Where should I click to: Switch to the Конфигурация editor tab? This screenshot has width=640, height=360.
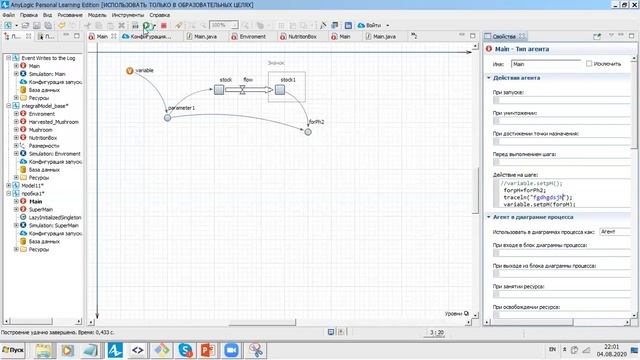(x=151, y=37)
